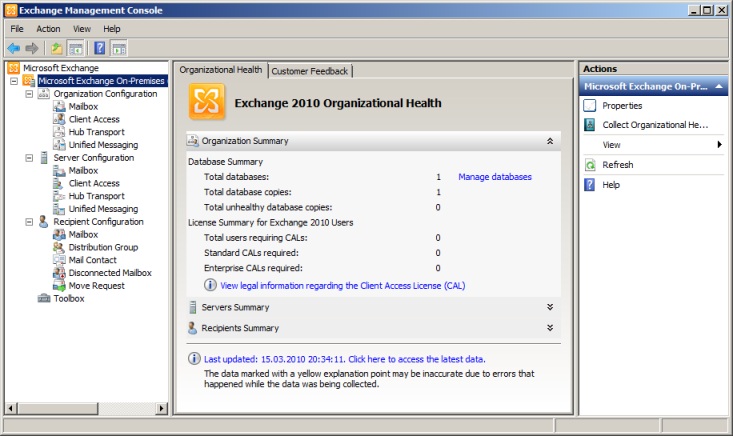
Task: Click the green Refresh icon in Actions
Action: [x=590, y=165]
